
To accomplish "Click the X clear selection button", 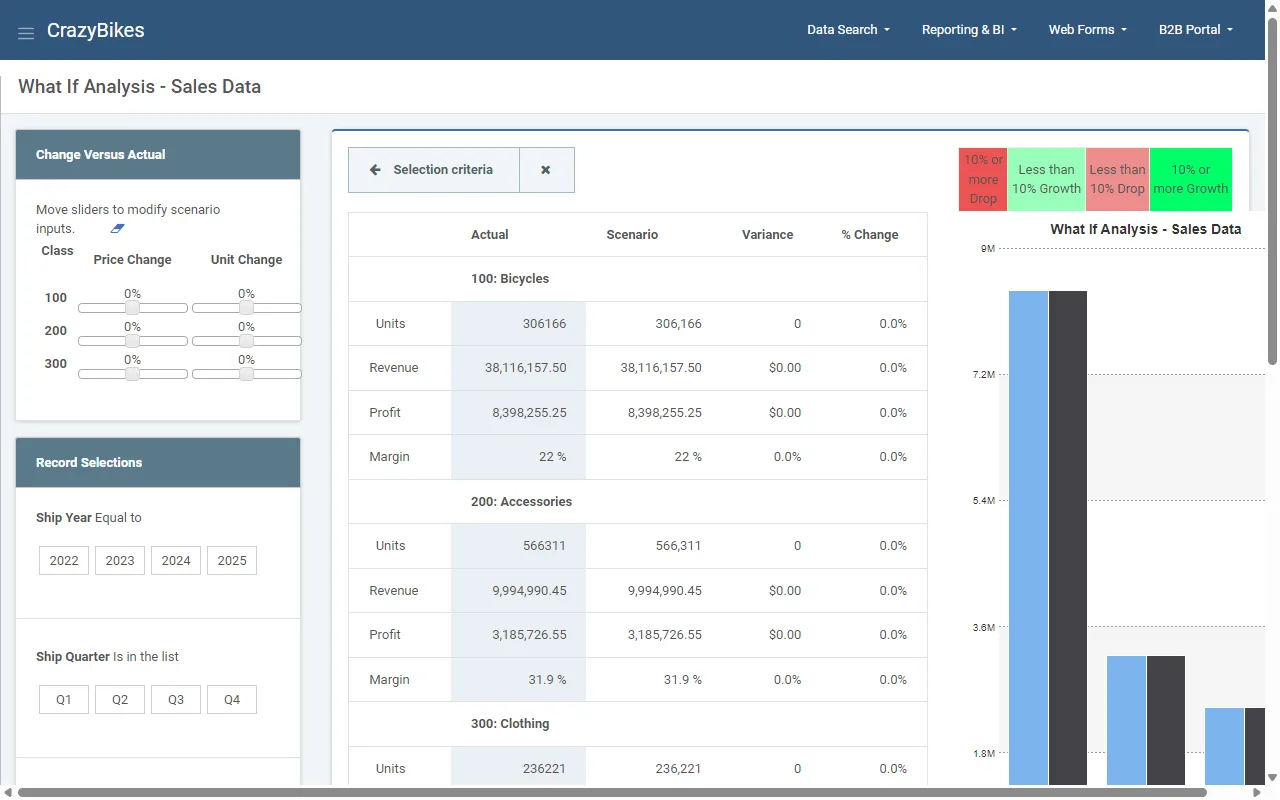I will pos(546,170).
